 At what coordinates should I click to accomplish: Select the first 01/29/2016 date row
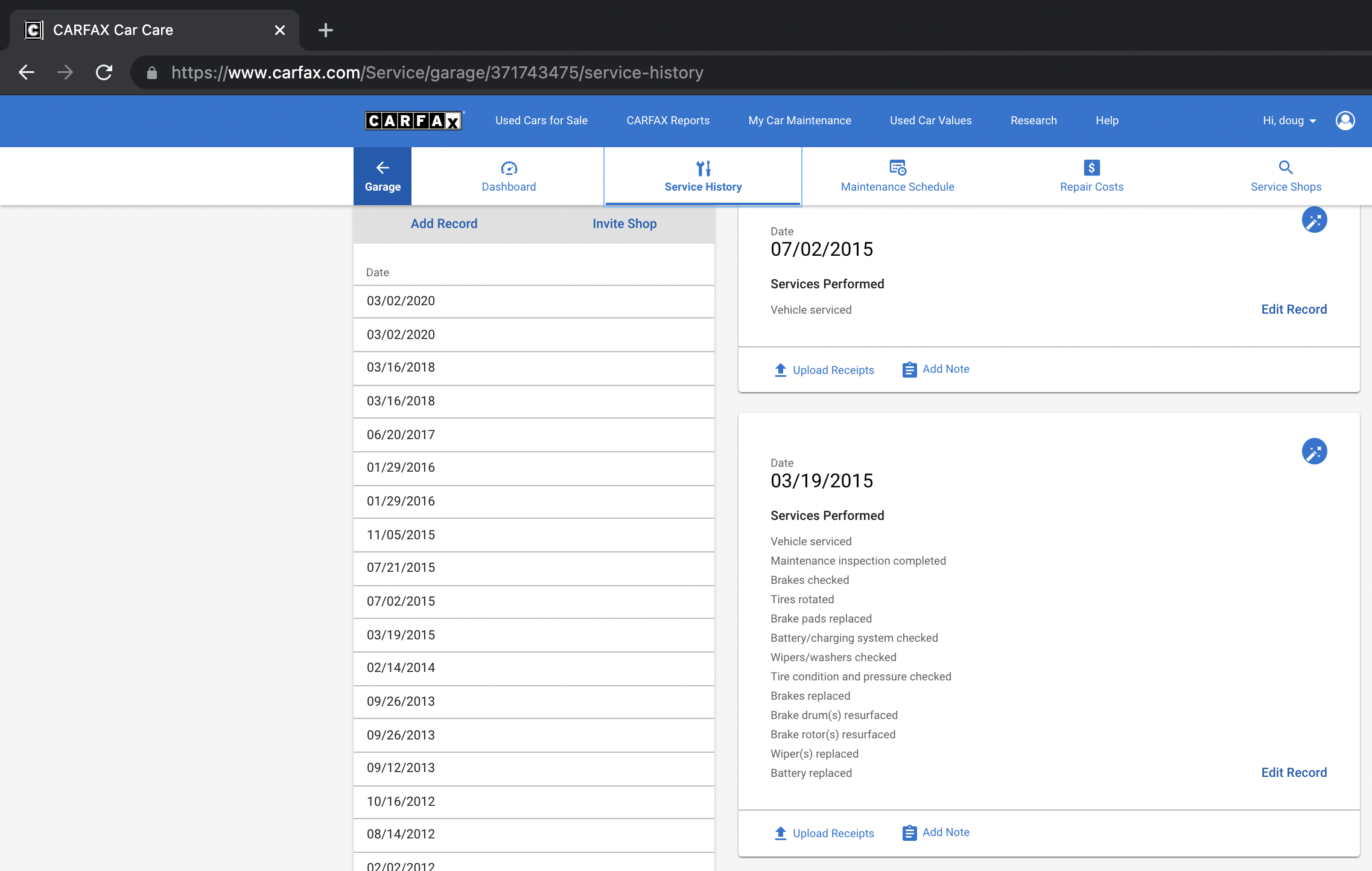pos(534,467)
